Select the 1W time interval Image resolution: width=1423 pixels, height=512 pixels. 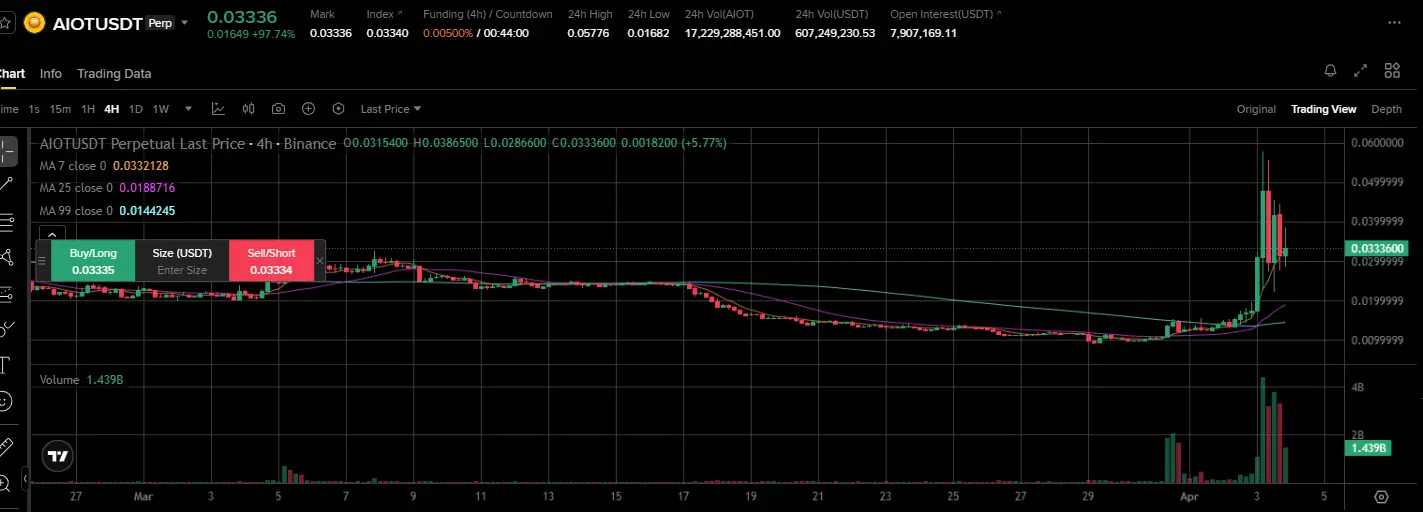(x=161, y=109)
